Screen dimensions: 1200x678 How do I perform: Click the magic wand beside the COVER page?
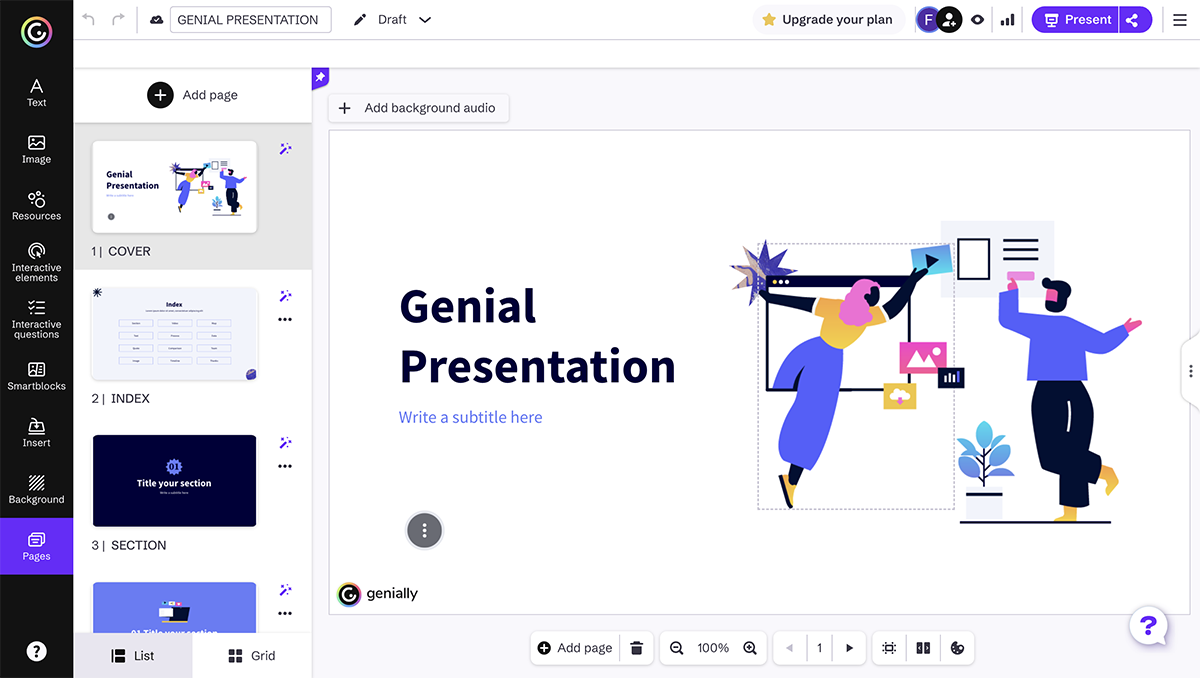coord(285,149)
